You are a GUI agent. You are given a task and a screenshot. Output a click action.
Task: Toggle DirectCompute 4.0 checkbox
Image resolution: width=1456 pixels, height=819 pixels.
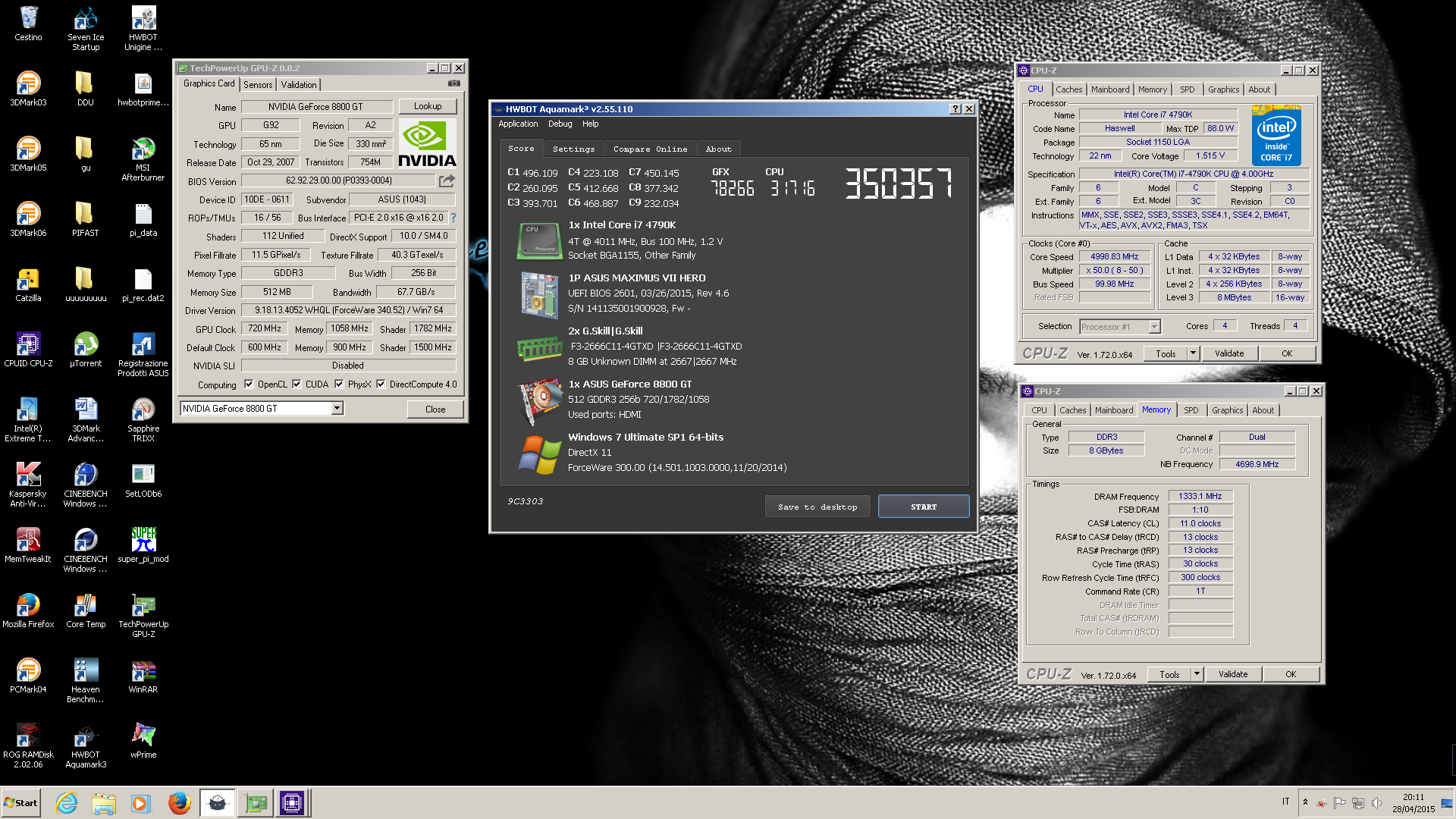coord(381,384)
